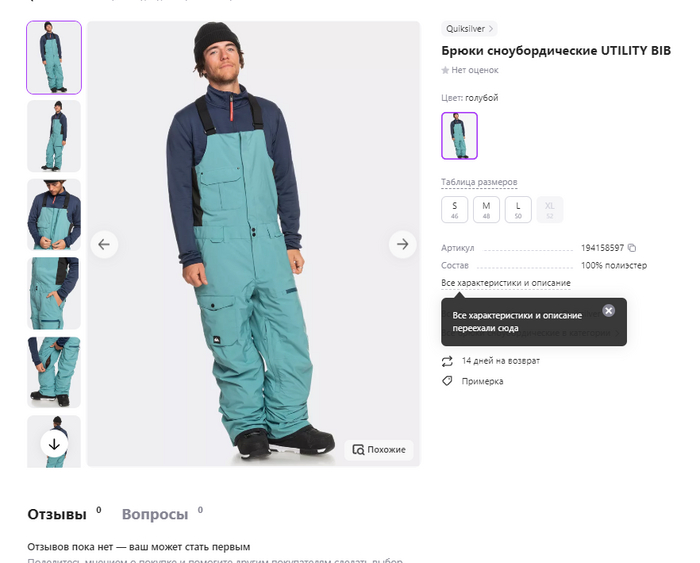Select size S (46)

point(455,209)
